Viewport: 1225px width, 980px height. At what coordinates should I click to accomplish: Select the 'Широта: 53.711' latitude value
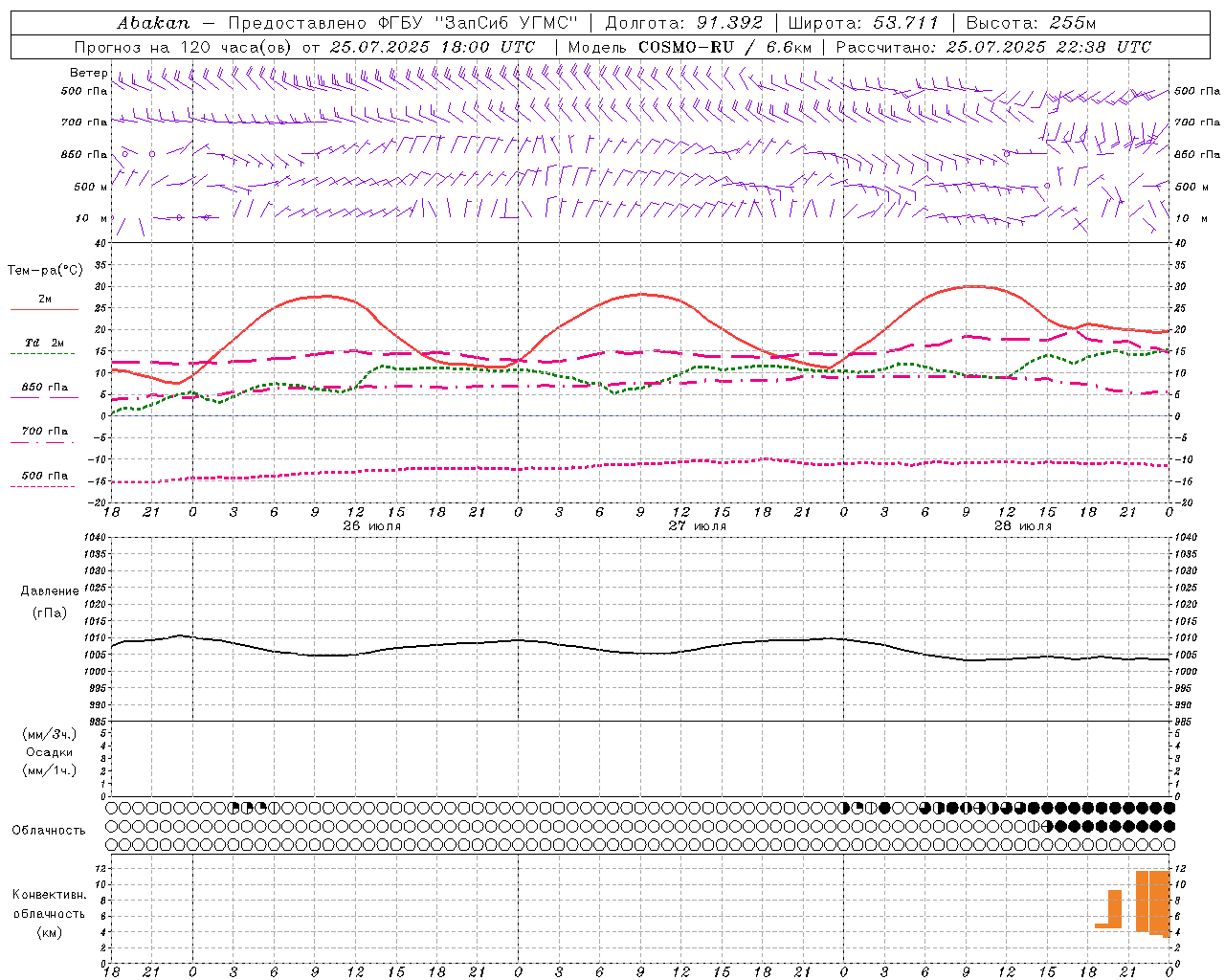point(863,22)
